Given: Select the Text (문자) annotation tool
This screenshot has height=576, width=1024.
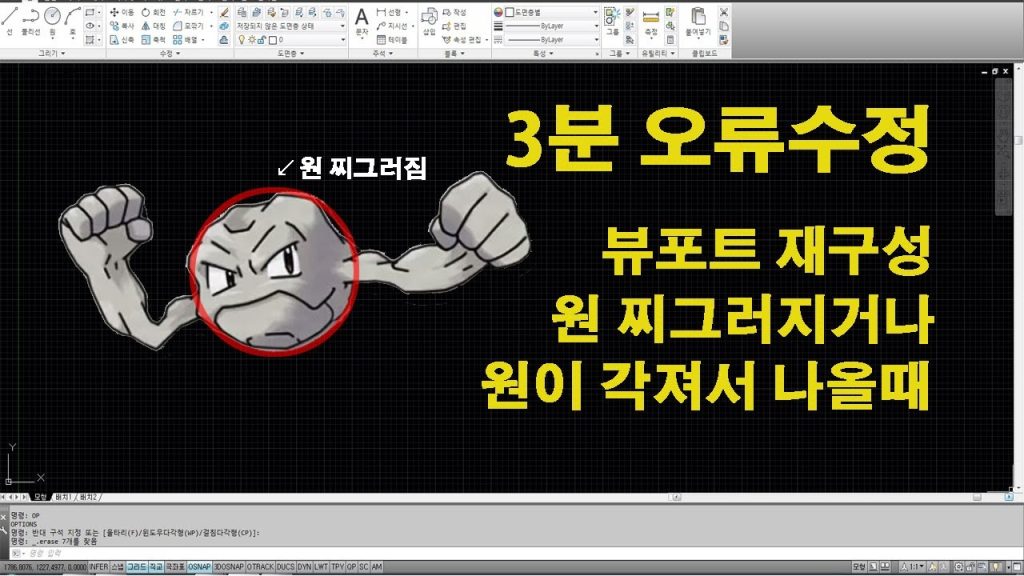Looking at the screenshot, I should coord(362,20).
